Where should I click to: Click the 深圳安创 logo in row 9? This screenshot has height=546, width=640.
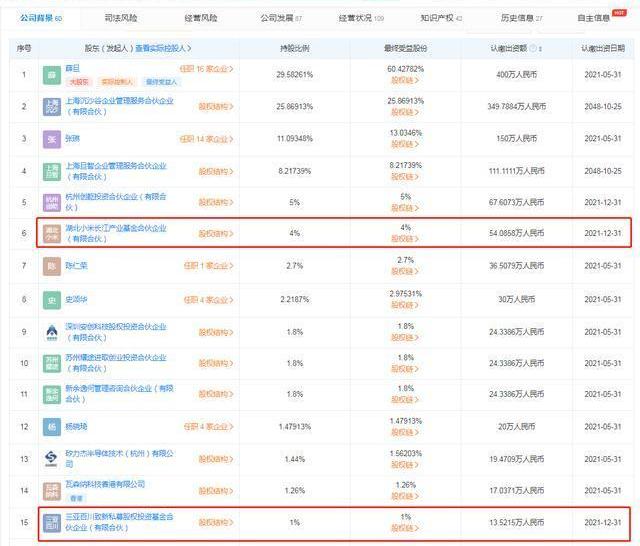(52, 332)
